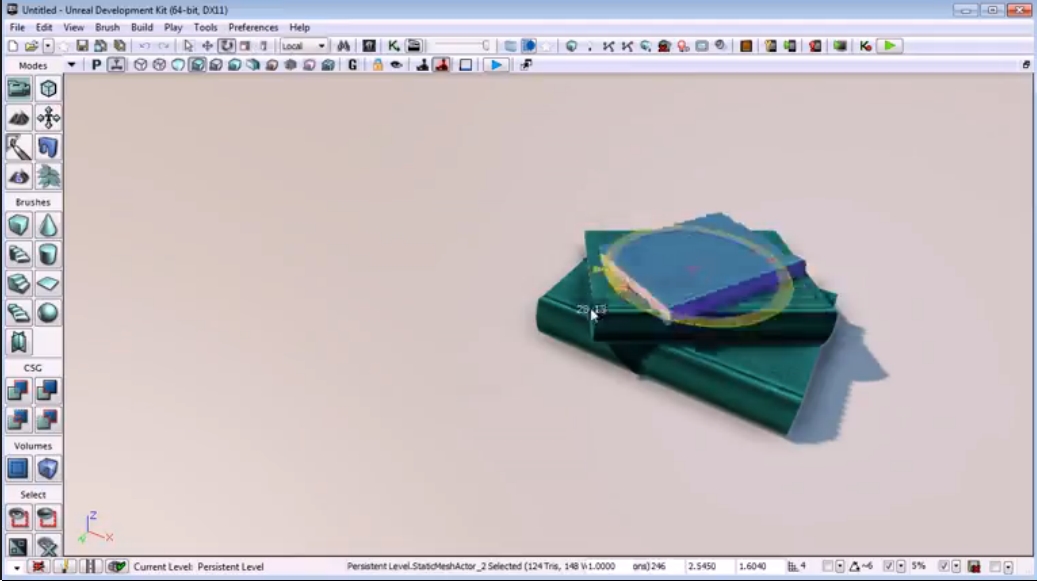Toggle scale snap checkbox beside 5%
The width and height of the screenshot is (1037, 581).
(x=944, y=566)
